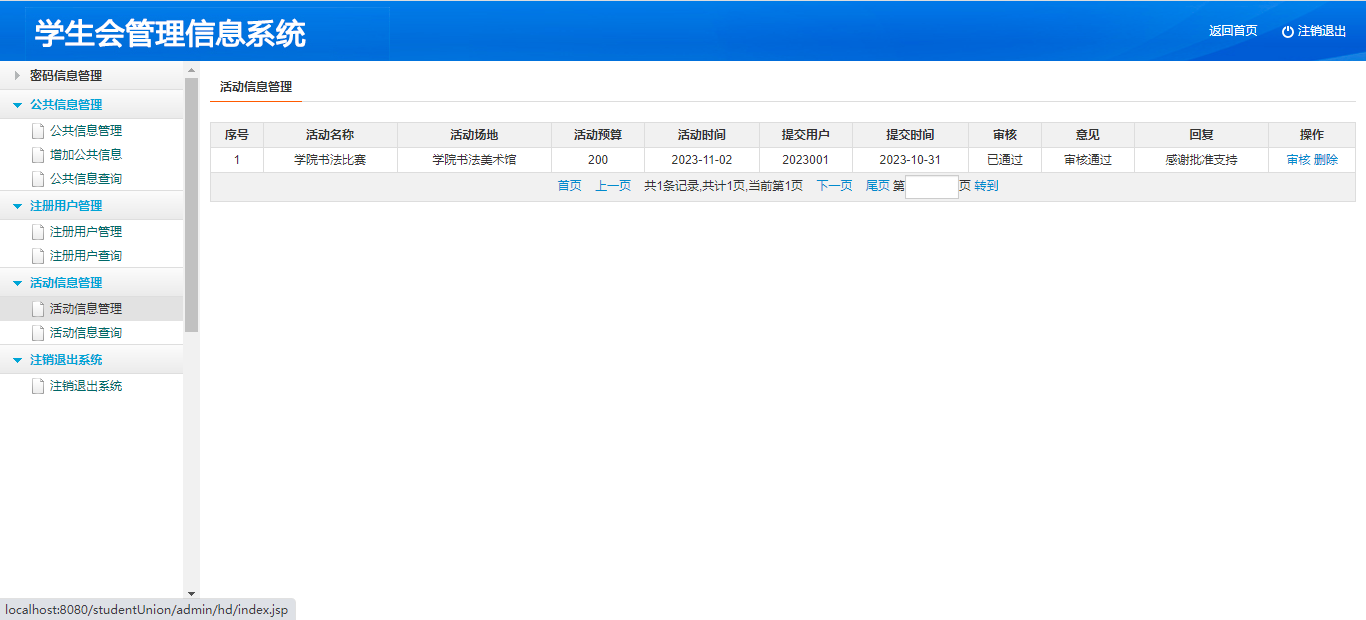Collapse the 公共信息管理 section header
Image resolution: width=1366 pixels, height=620 pixels.
pyautogui.click(x=65, y=105)
